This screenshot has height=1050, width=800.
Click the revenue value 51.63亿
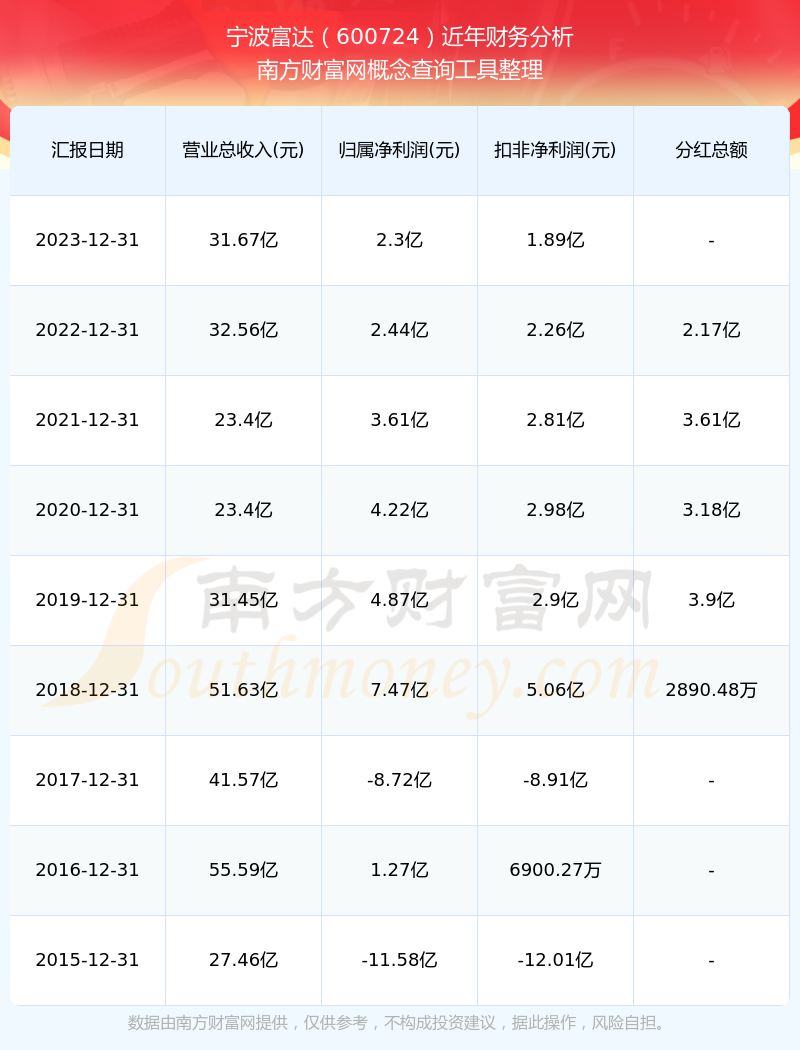(244, 690)
